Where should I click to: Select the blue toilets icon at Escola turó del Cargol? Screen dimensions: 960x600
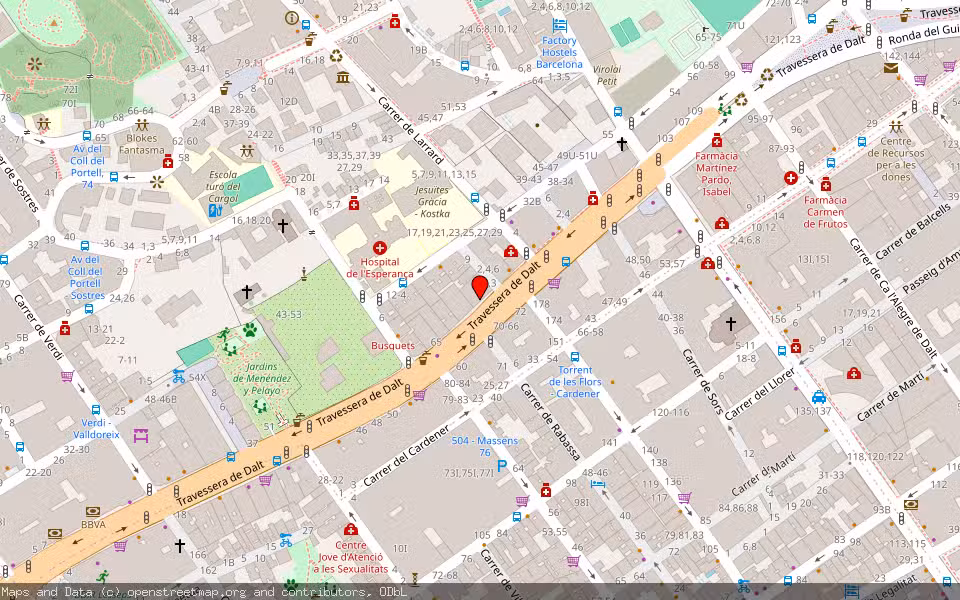click(216, 211)
